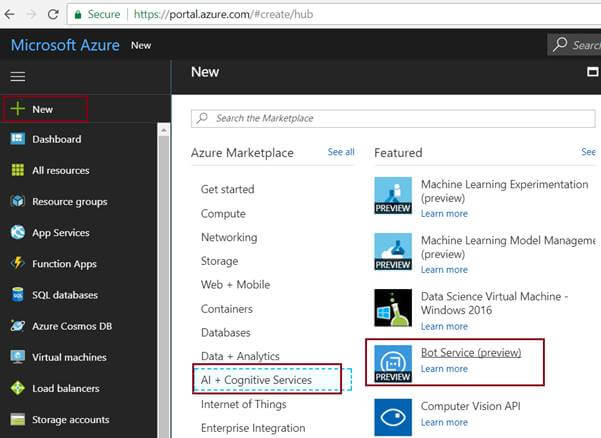
Task: Click the Dashboard icon in the sidebar
Action: [18, 139]
